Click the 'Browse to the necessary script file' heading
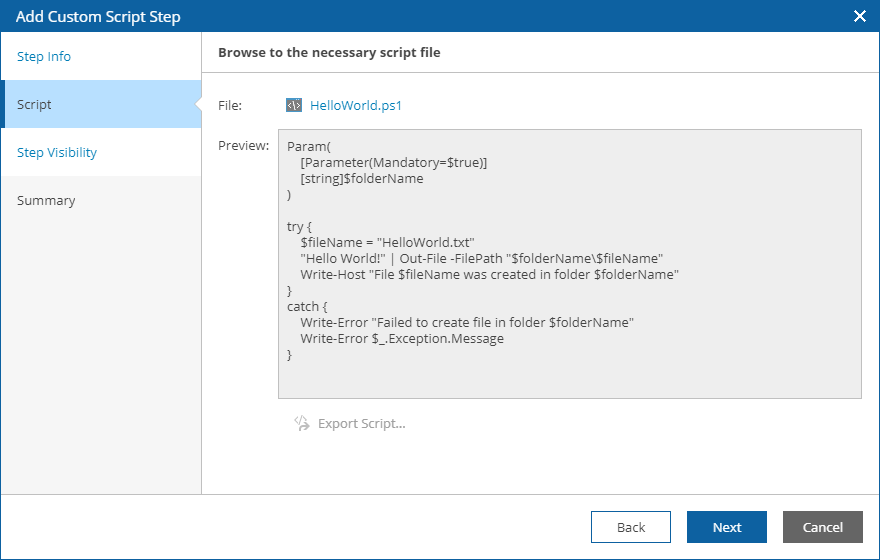This screenshot has width=880, height=560. (x=329, y=52)
